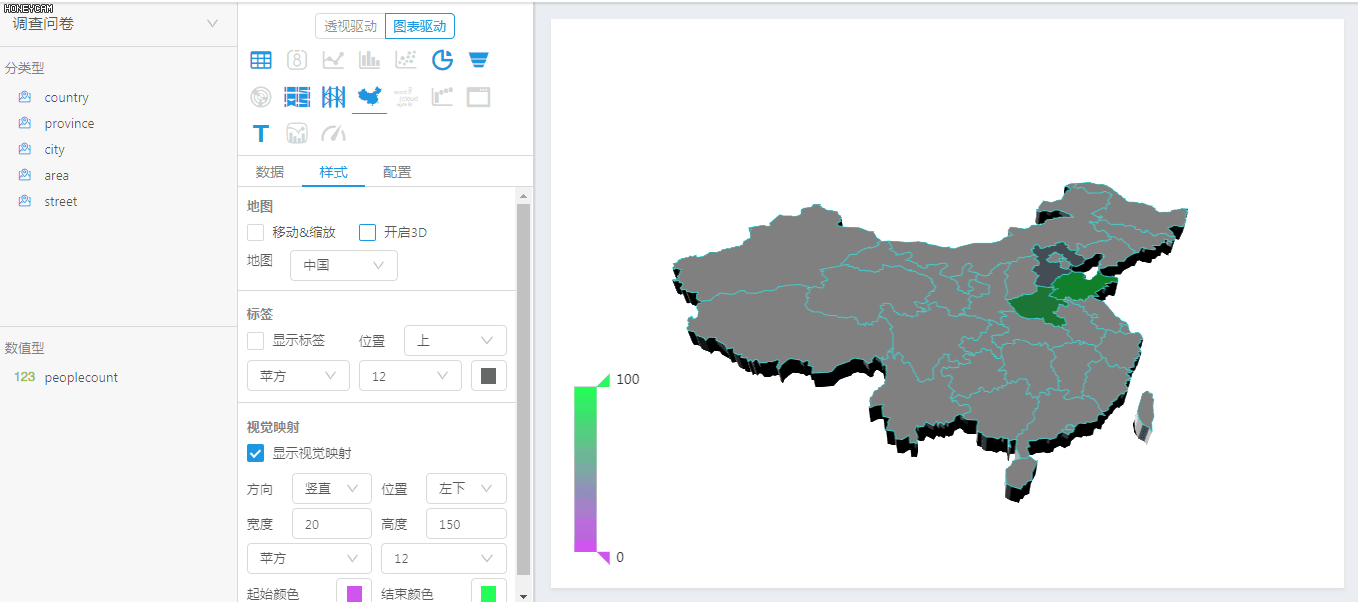The width and height of the screenshot is (1358, 602).
Task: Select the line chart icon
Action: [333, 60]
